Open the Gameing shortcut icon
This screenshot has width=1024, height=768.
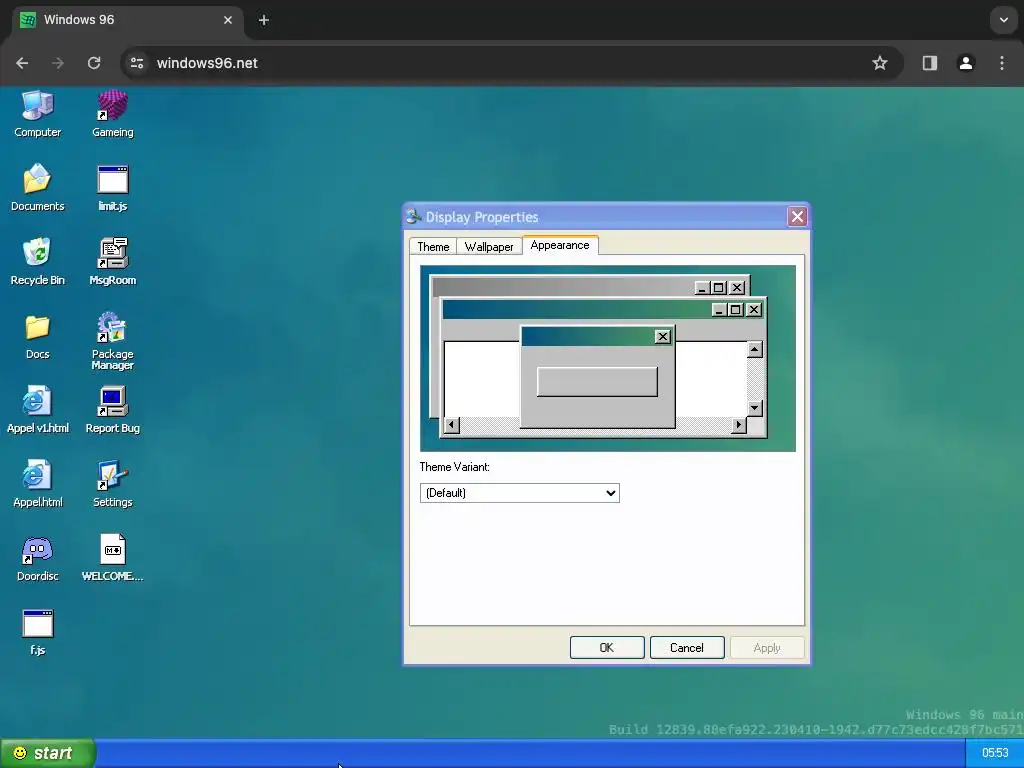pos(112,114)
